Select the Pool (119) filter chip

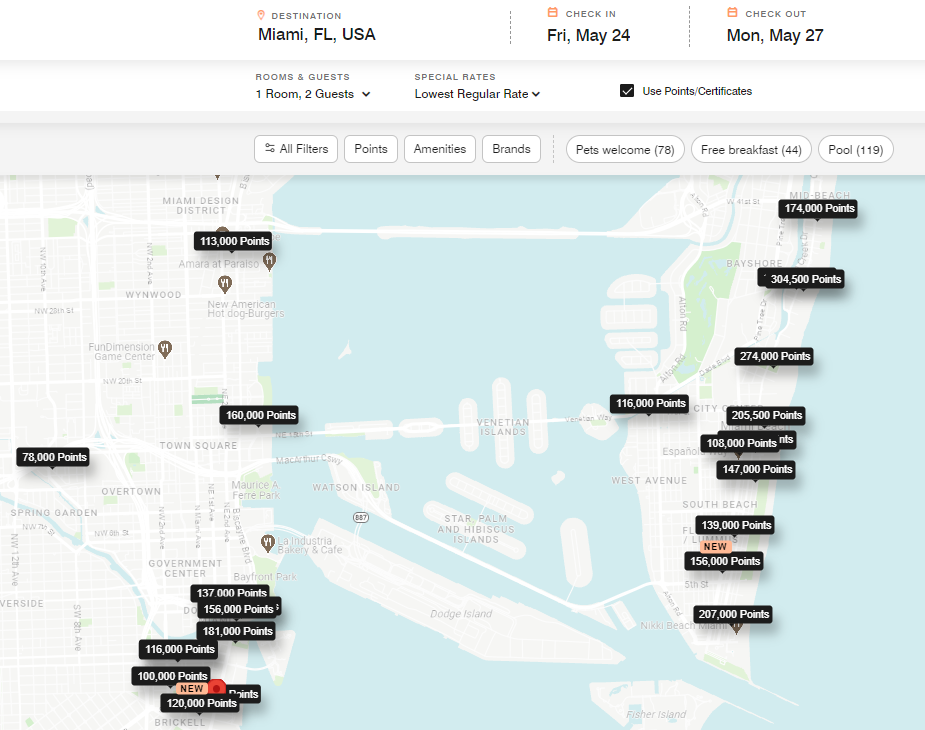(855, 150)
